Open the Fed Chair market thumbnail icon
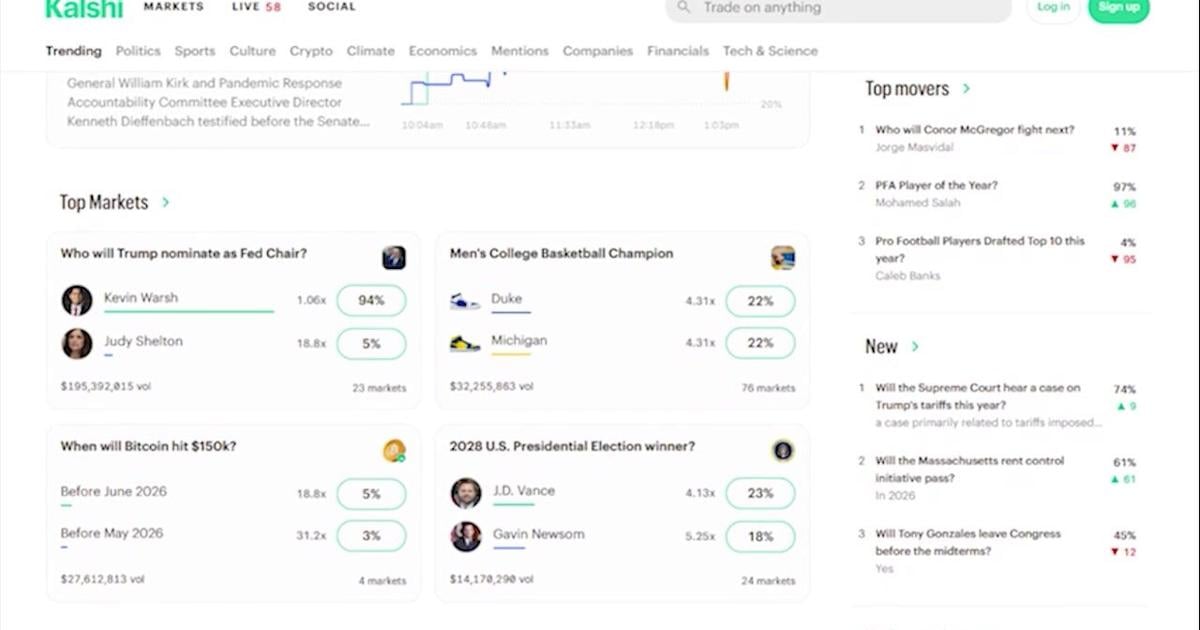Viewport: 1200px width, 630px height. tap(394, 258)
